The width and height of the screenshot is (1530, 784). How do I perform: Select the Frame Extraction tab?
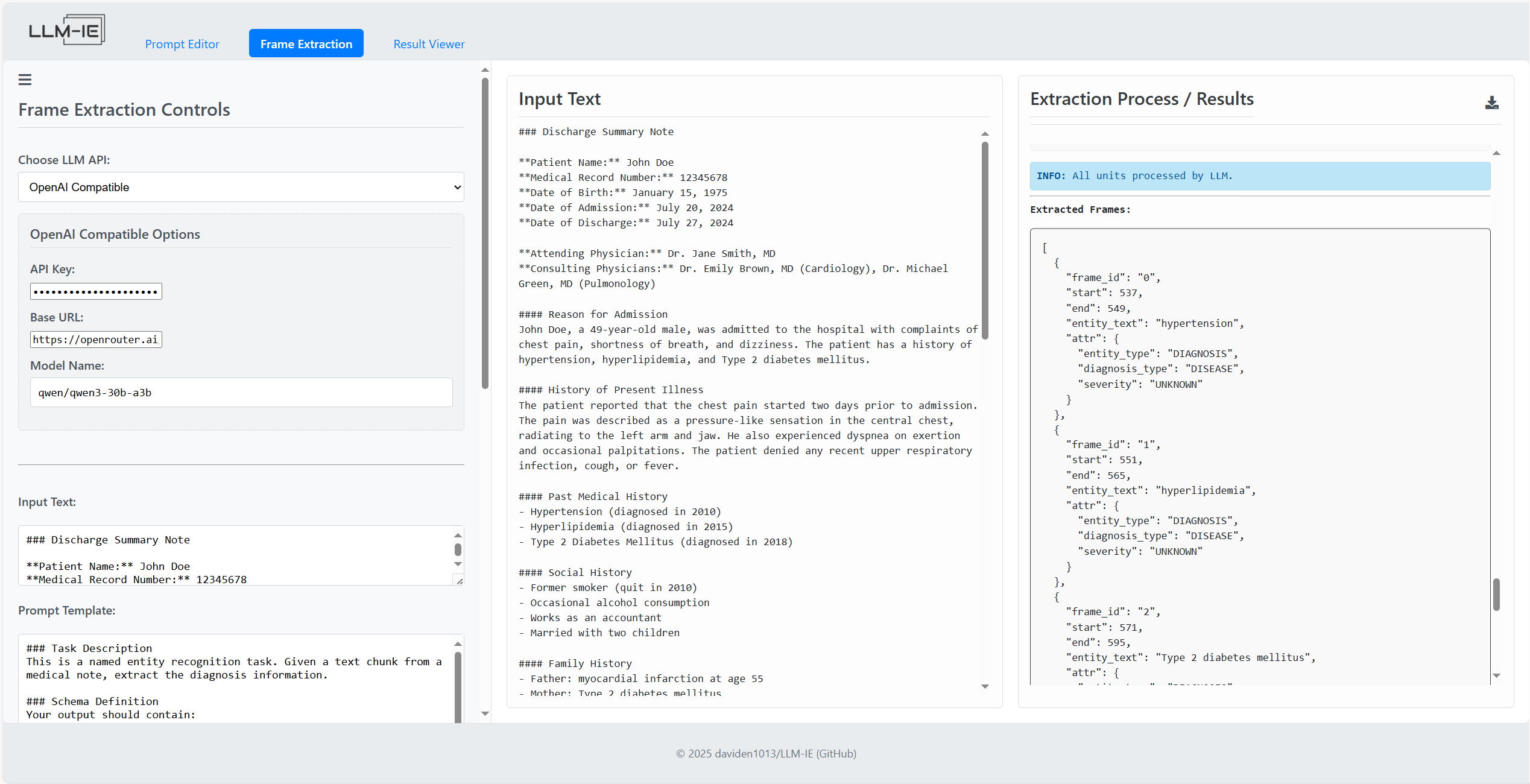306,43
